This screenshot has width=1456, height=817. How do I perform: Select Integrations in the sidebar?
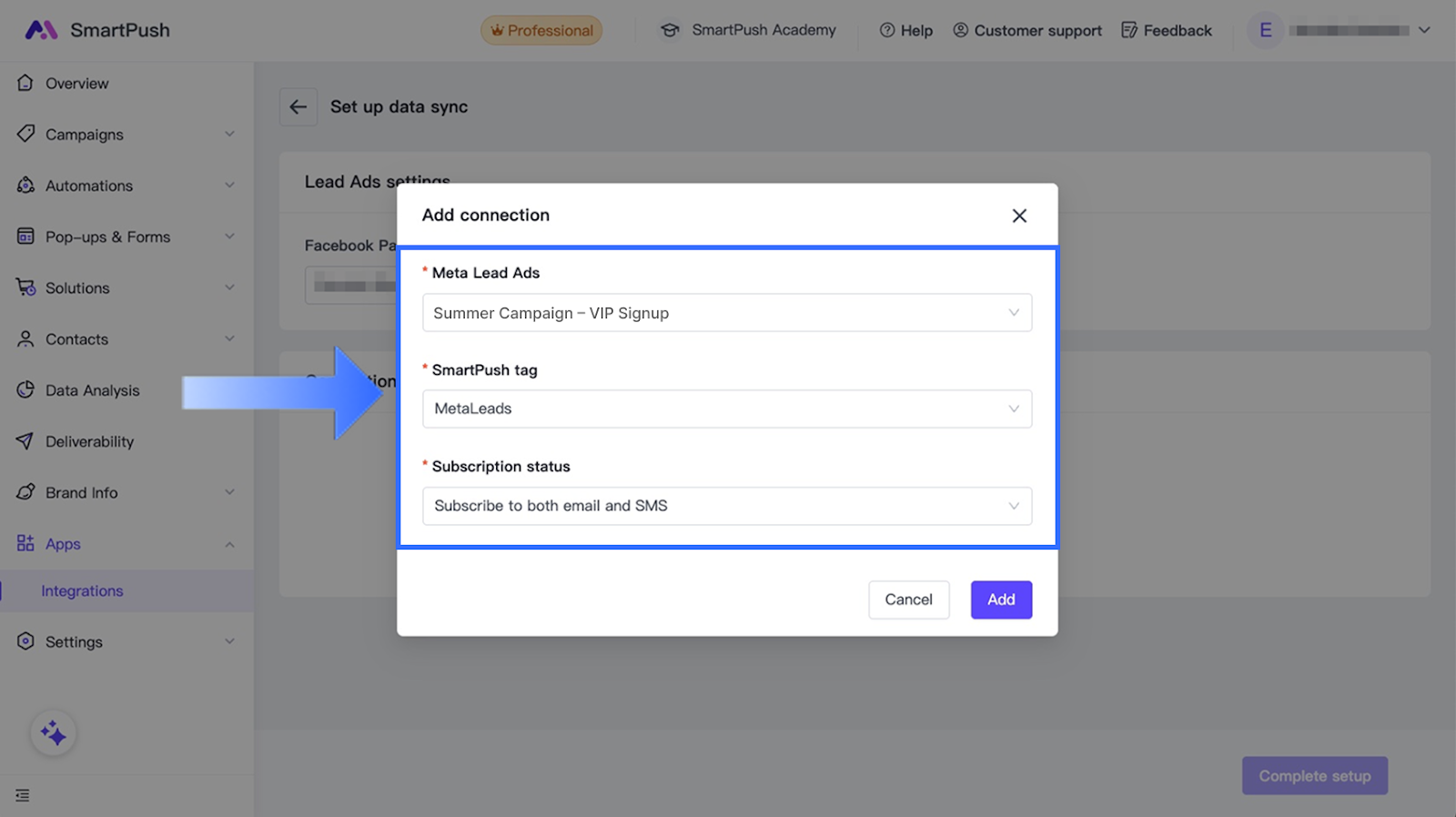[82, 591]
